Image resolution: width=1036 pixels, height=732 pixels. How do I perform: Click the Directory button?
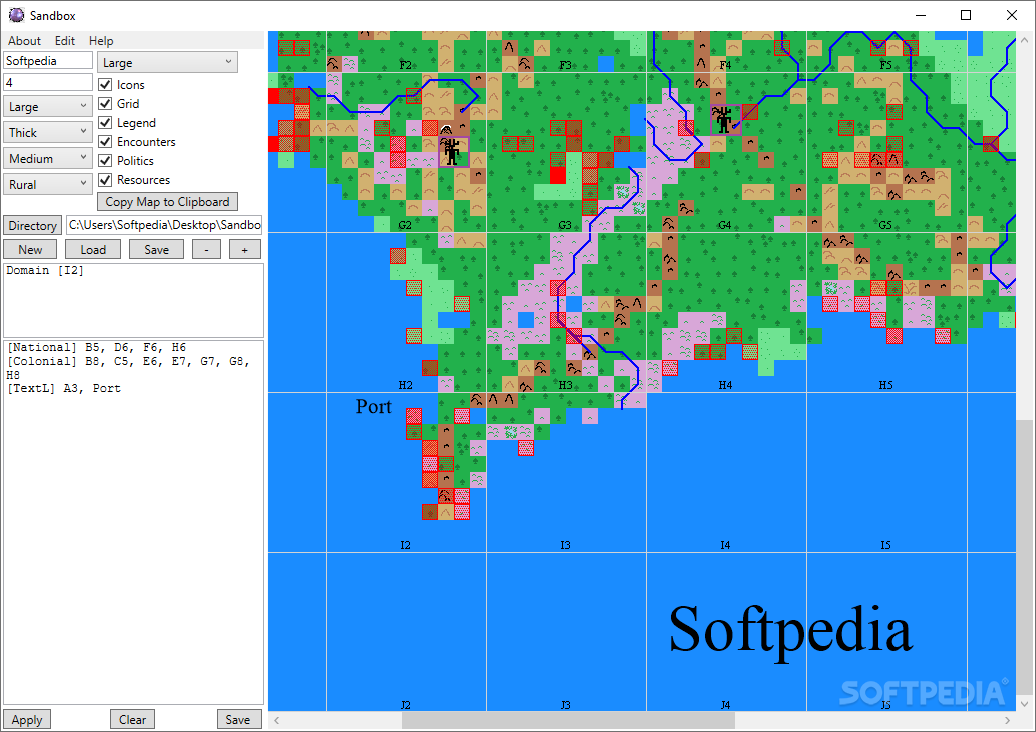click(x=32, y=225)
